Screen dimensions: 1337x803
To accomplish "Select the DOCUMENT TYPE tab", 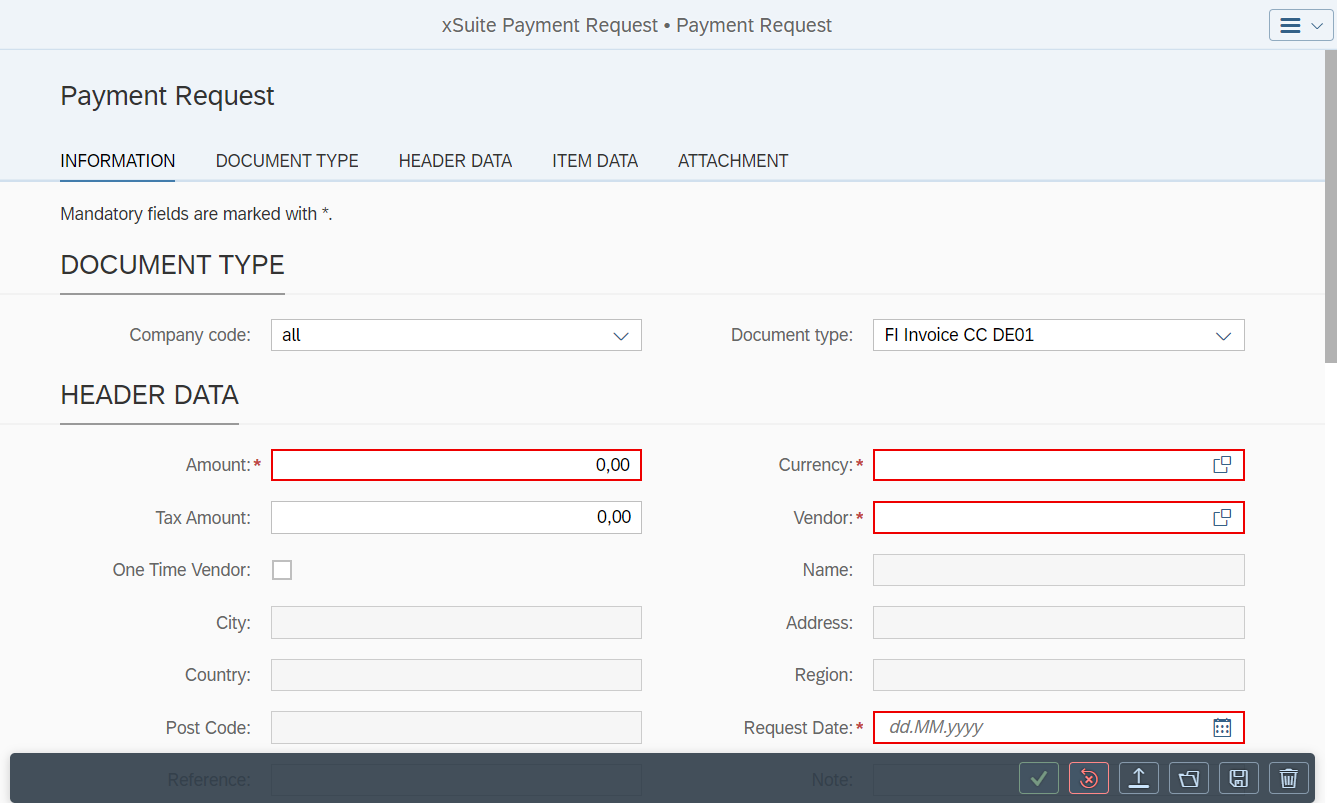I will (287, 161).
